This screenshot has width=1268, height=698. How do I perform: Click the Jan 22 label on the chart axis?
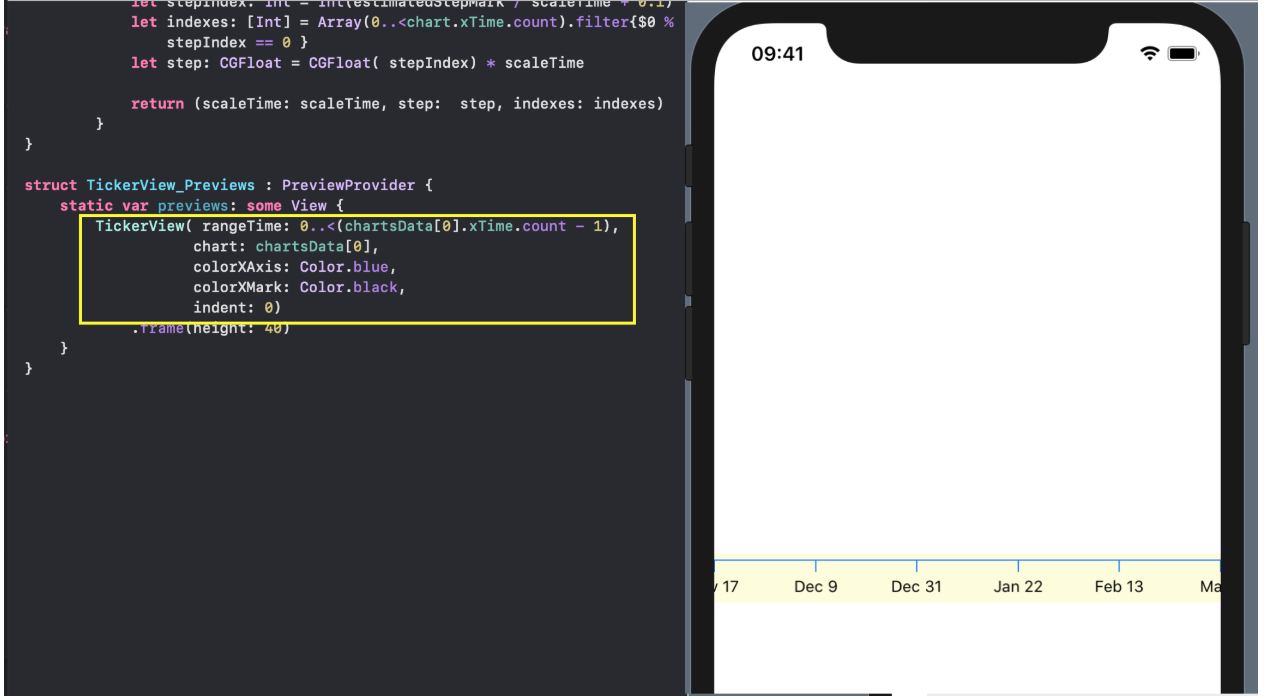(x=1018, y=586)
